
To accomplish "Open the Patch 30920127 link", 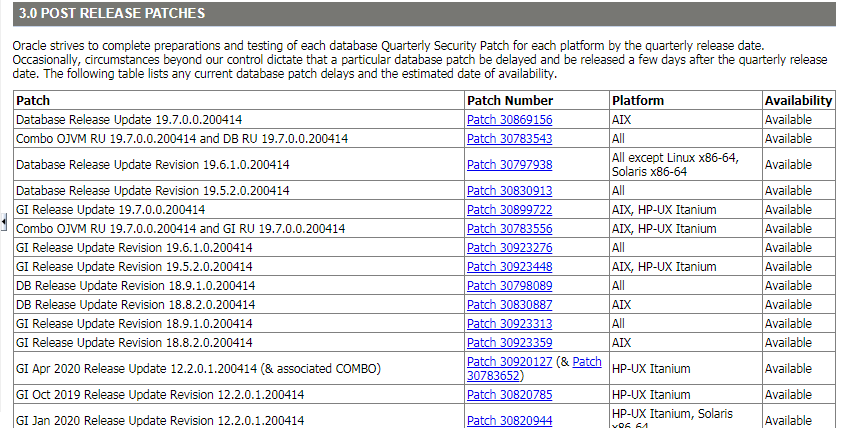I will 509,362.
